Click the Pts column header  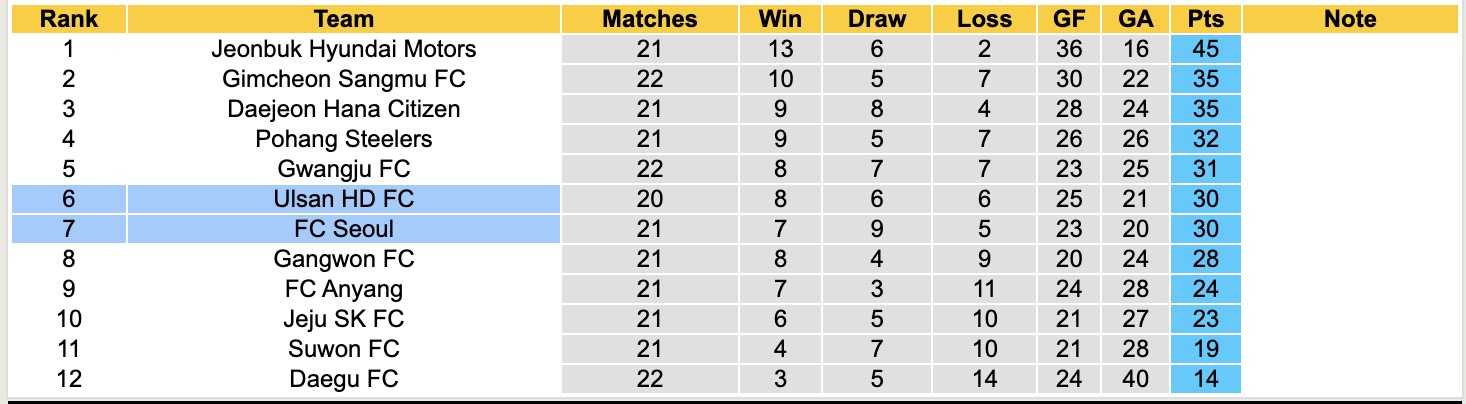point(1205,19)
